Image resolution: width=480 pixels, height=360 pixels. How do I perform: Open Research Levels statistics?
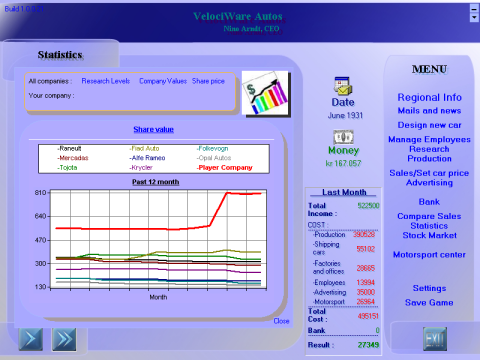pyautogui.click(x=106, y=81)
